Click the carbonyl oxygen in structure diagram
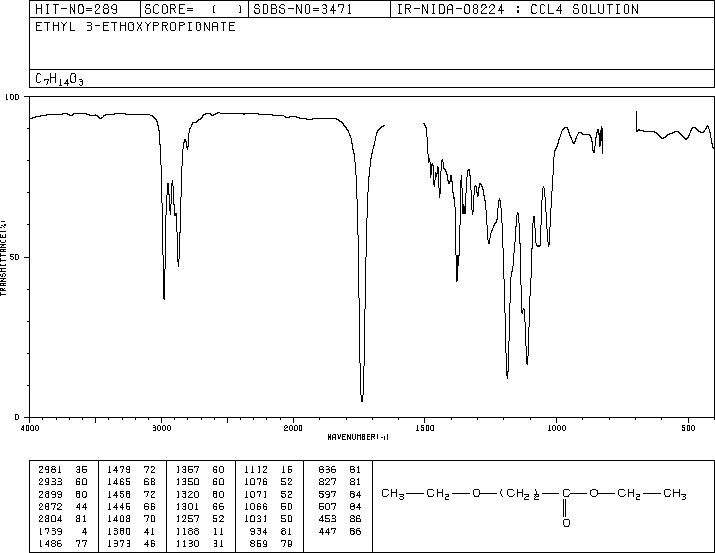The height and width of the screenshot is (553, 715). [x=566, y=523]
